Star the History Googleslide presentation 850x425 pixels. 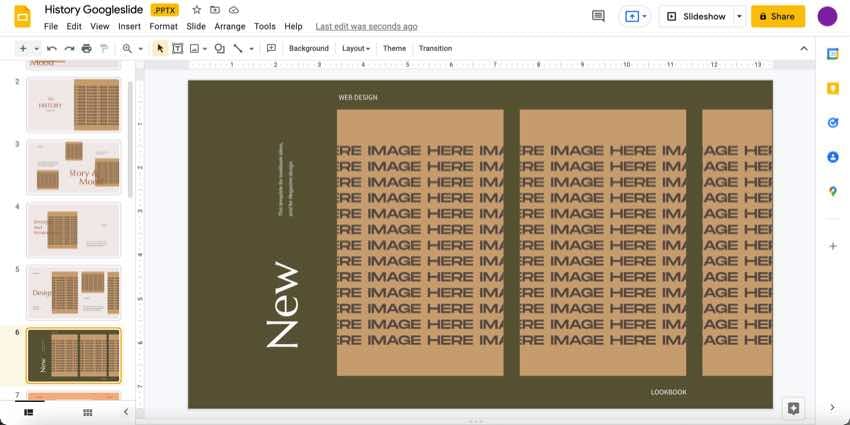(x=196, y=10)
